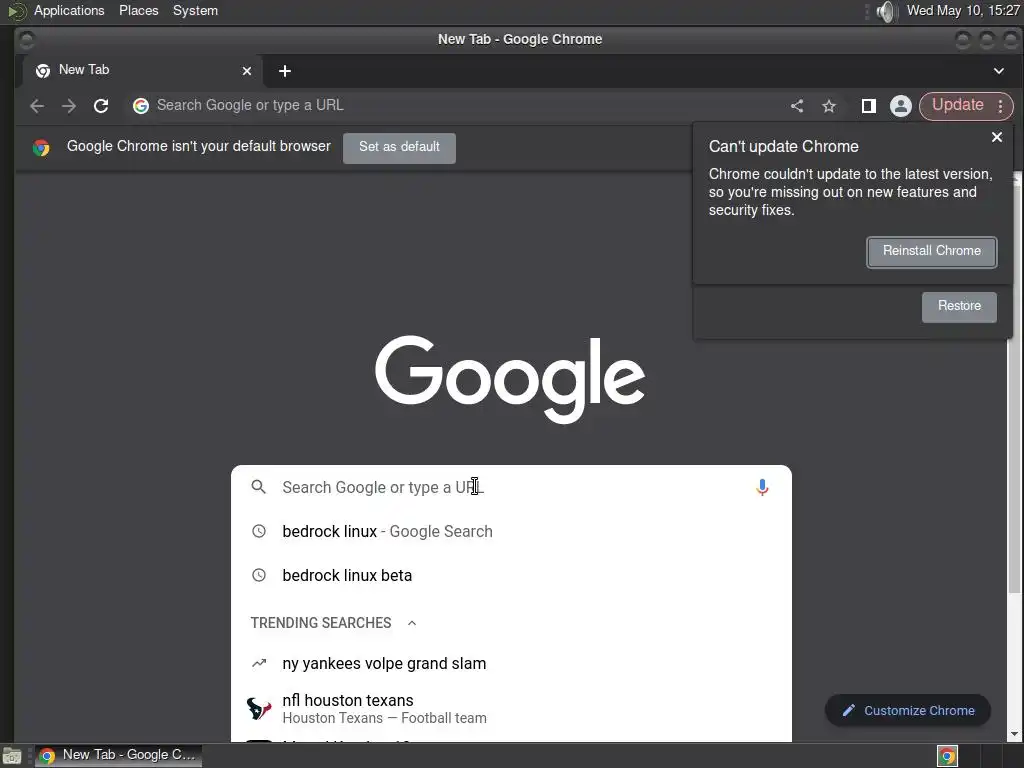This screenshot has width=1024, height=768.
Task: Close the New Tab tab
Action: point(247,71)
